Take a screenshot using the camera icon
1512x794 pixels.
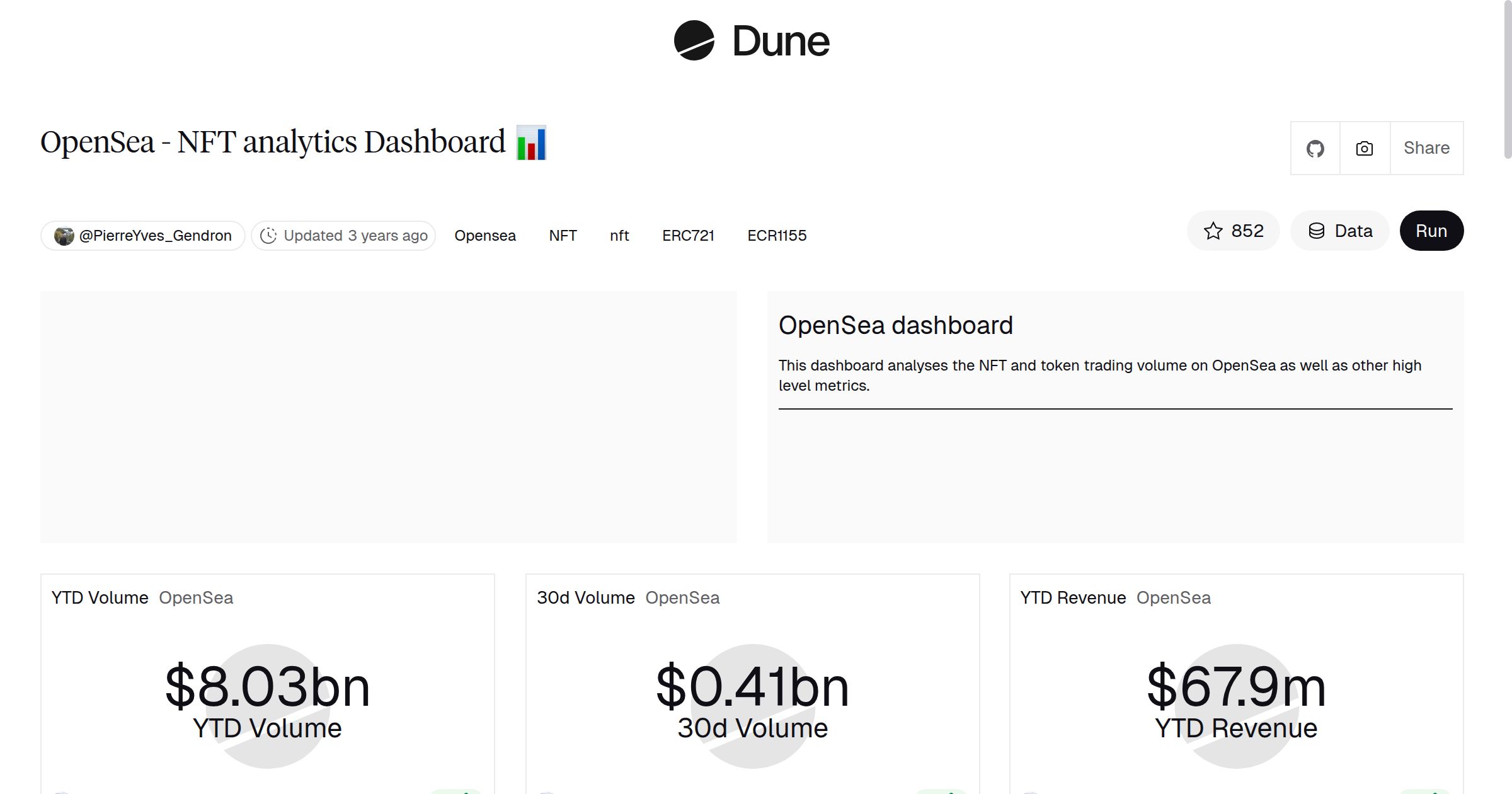pos(1363,148)
